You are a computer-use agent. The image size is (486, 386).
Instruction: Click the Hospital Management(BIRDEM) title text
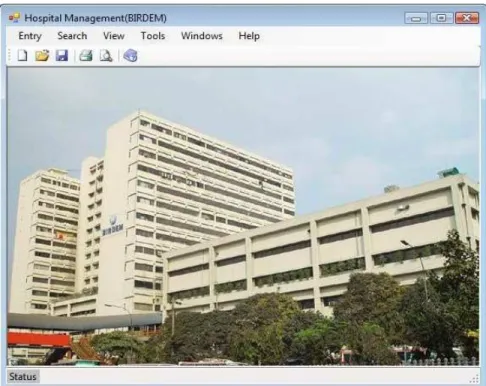pos(96,18)
